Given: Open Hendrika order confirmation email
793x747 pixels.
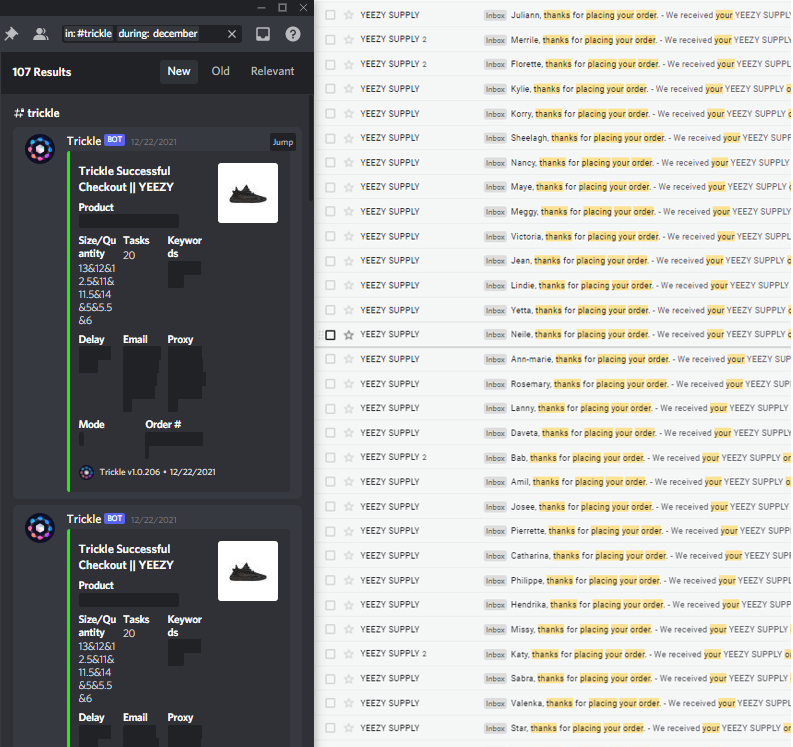Looking at the screenshot, I should point(554,605).
